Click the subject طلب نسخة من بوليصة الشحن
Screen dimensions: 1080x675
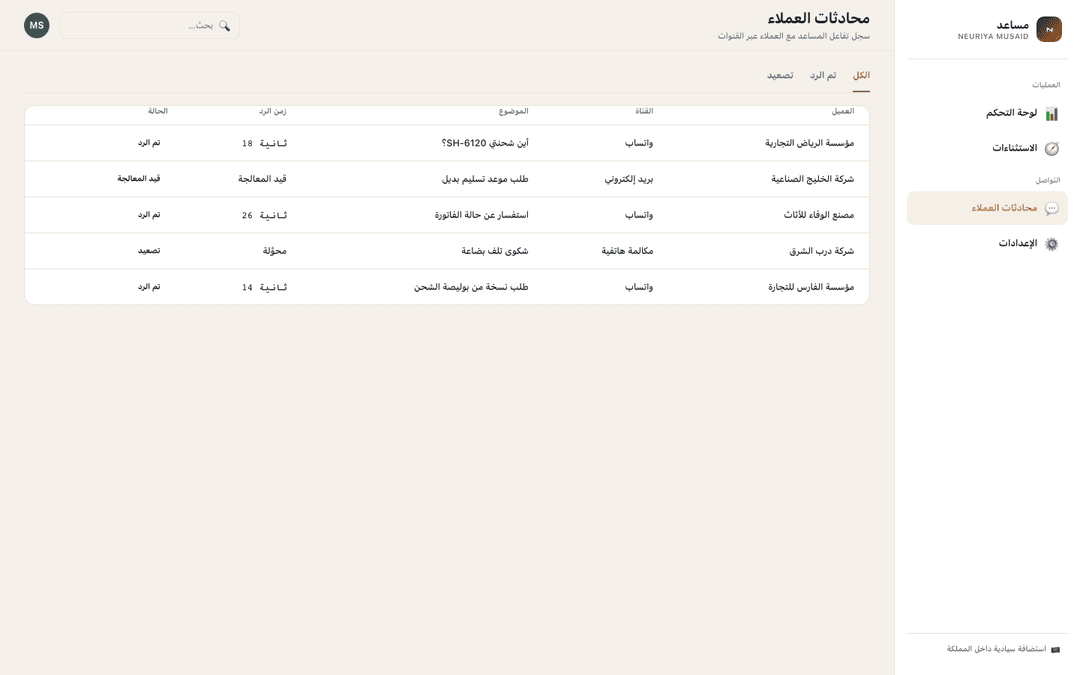471,287
